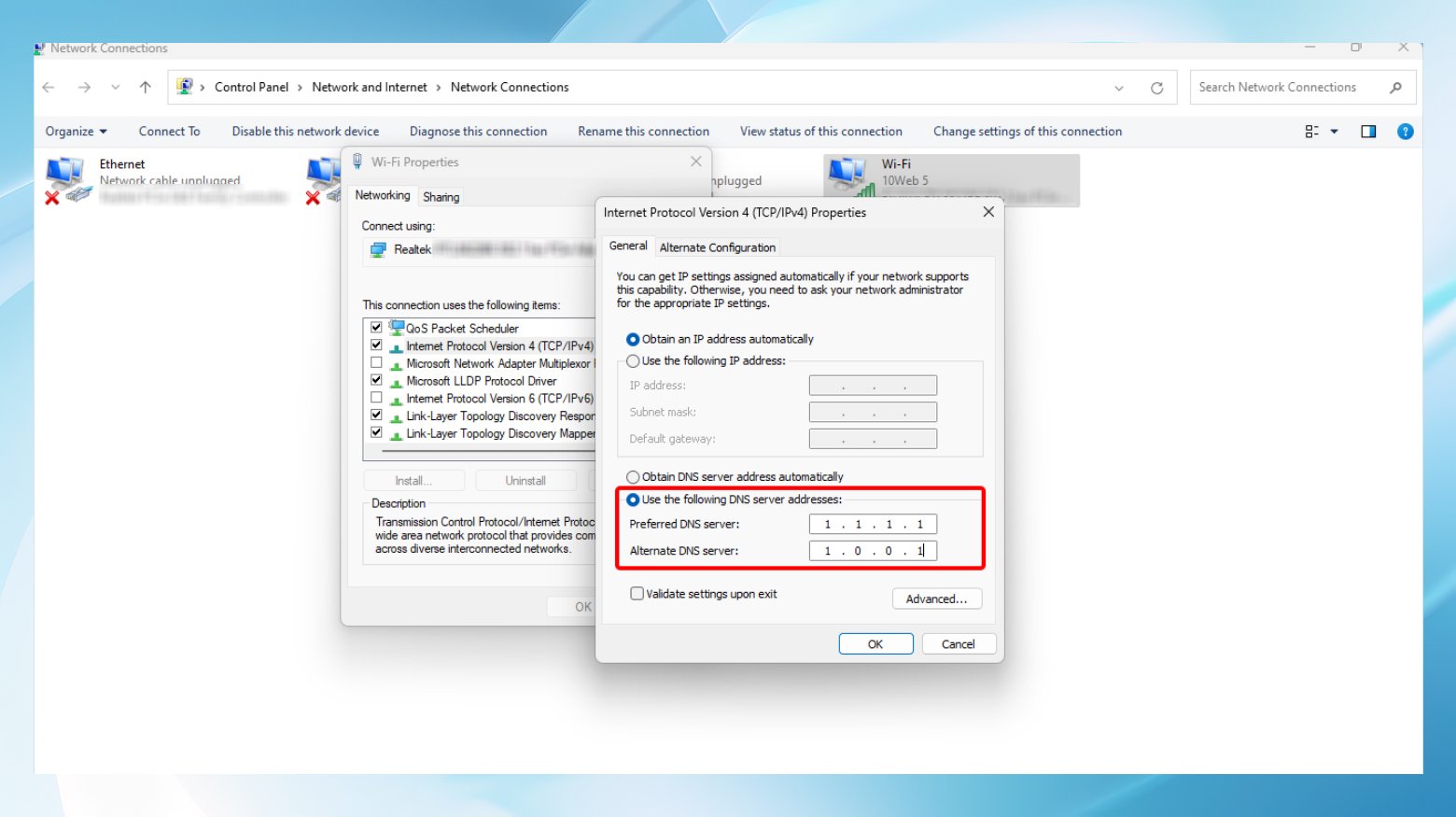Select the Wi-Fi connection icon
This screenshot has height=817, width=1456.
pyautogui.click(x=851, y=177)
